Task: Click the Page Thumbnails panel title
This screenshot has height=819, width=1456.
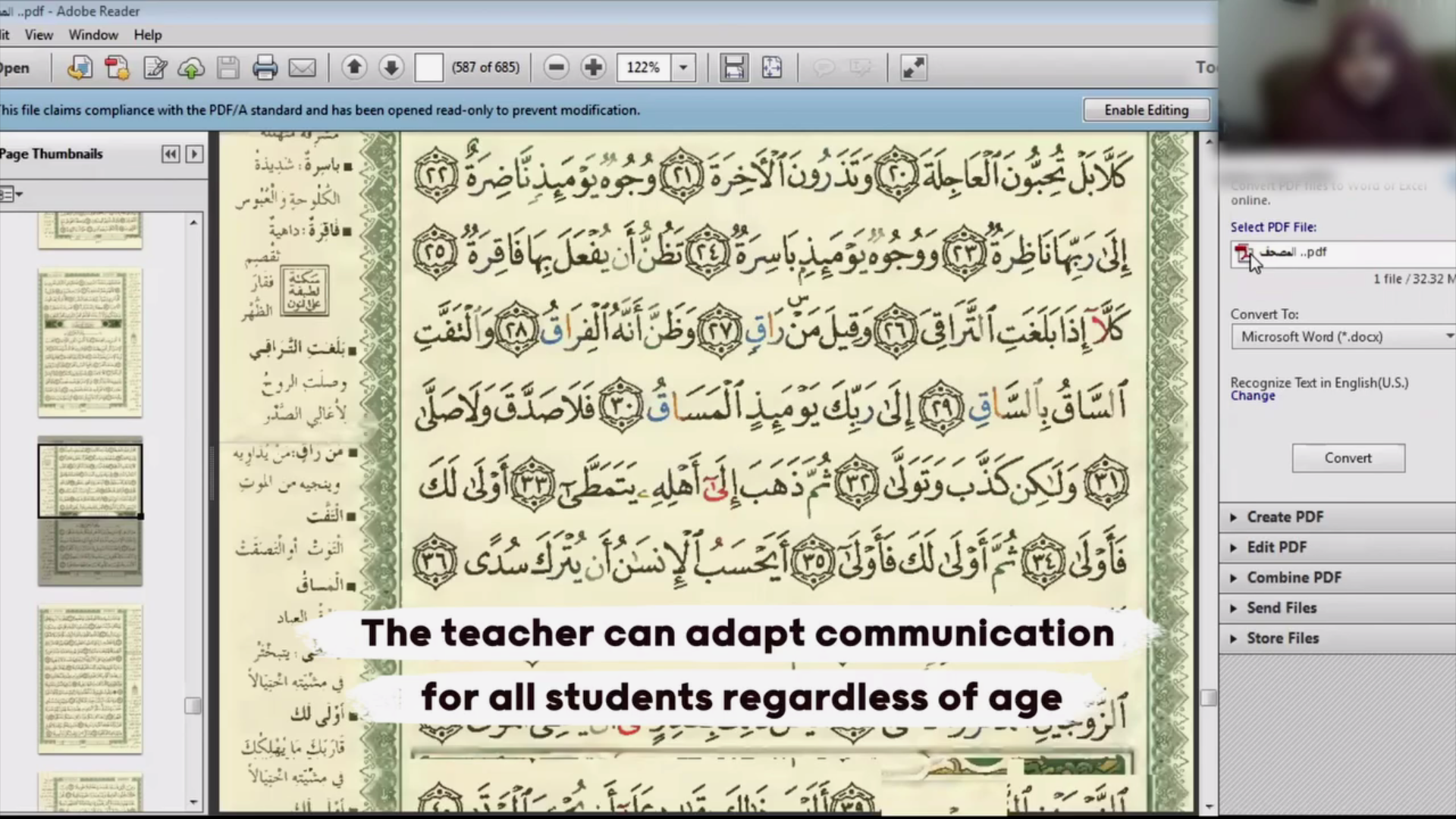Action: click(x=52, y=154)
